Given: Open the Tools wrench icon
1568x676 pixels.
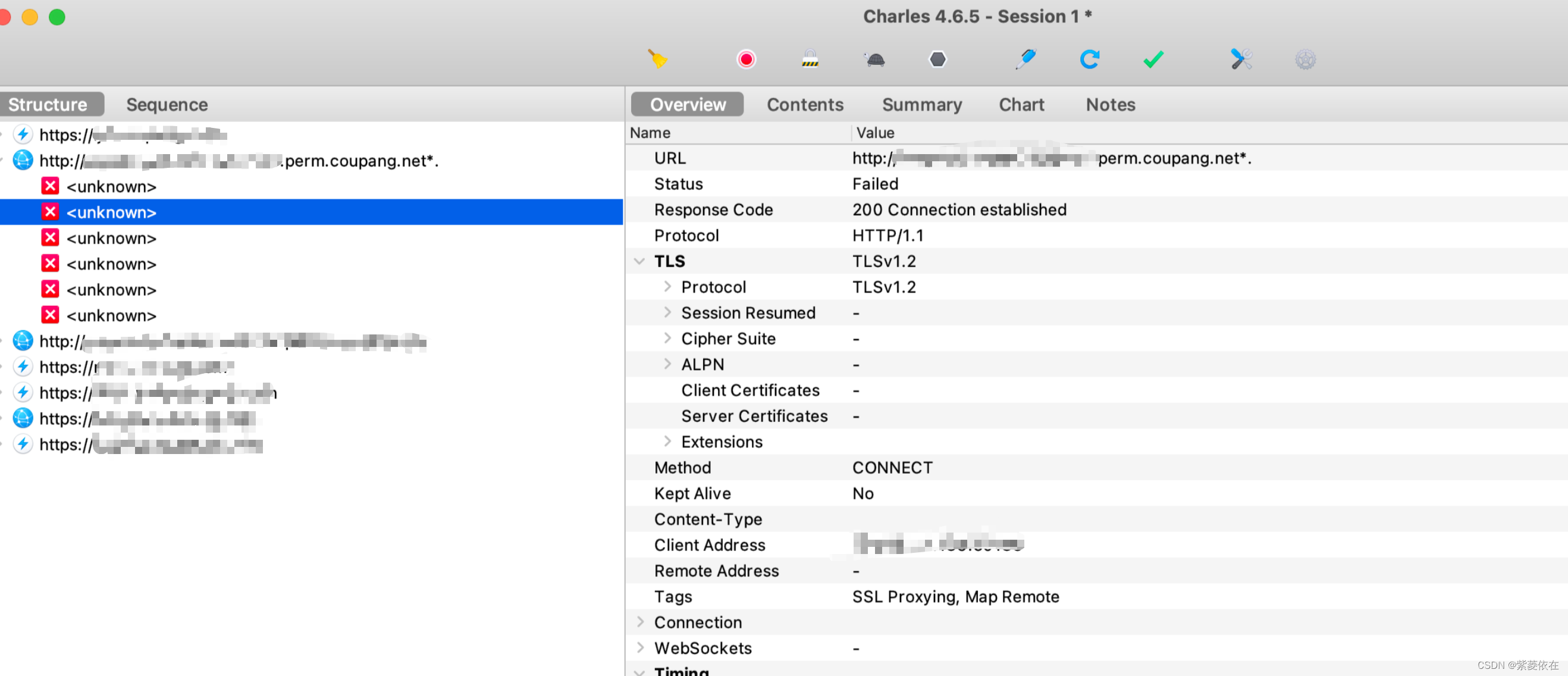Looking at the screenshot, I should click(1241, 59).
